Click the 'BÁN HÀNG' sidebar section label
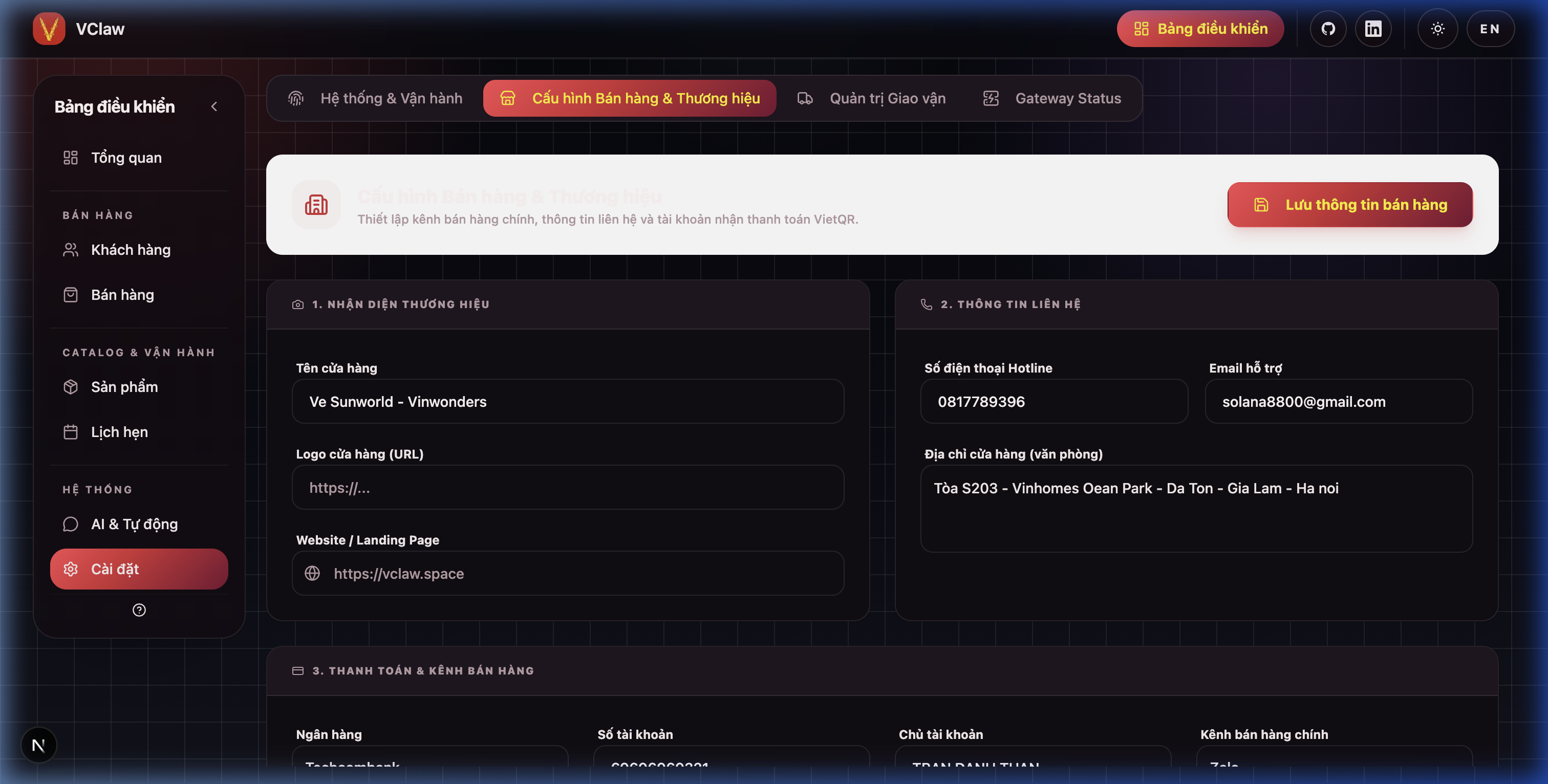Viewport: 1548px width, 784px height. click(x=98, y=215)
